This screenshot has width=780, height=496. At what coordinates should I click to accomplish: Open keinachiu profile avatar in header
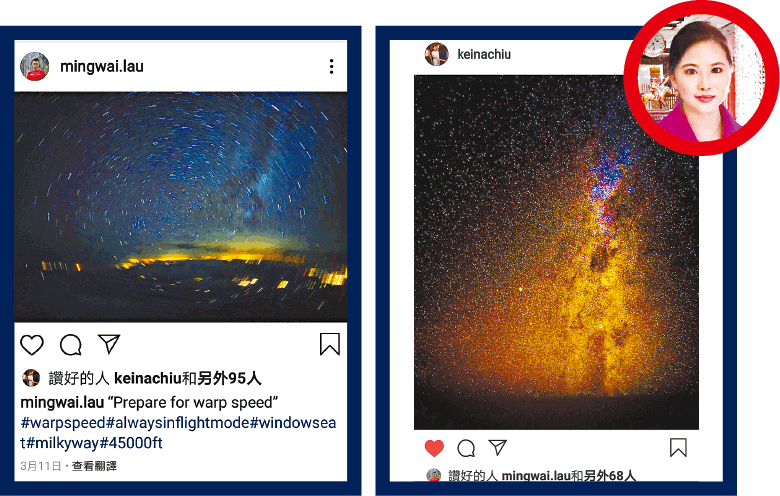[436, 54]
